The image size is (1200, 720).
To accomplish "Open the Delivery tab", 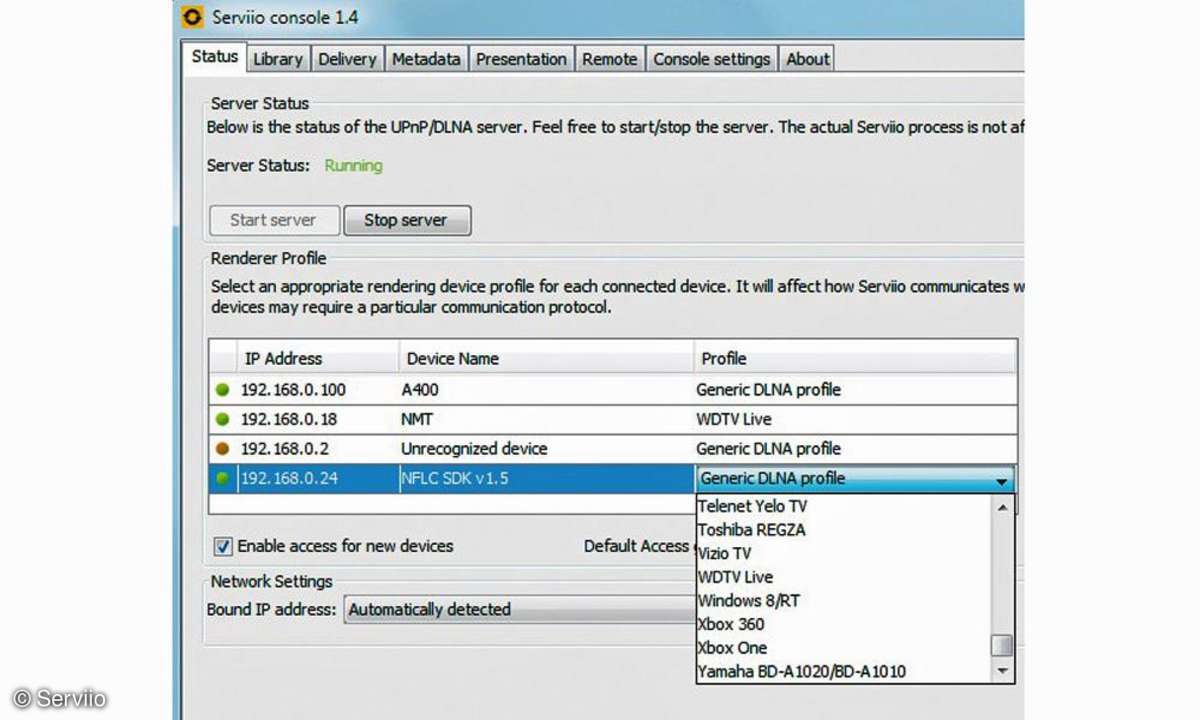I will pos(347,59).
